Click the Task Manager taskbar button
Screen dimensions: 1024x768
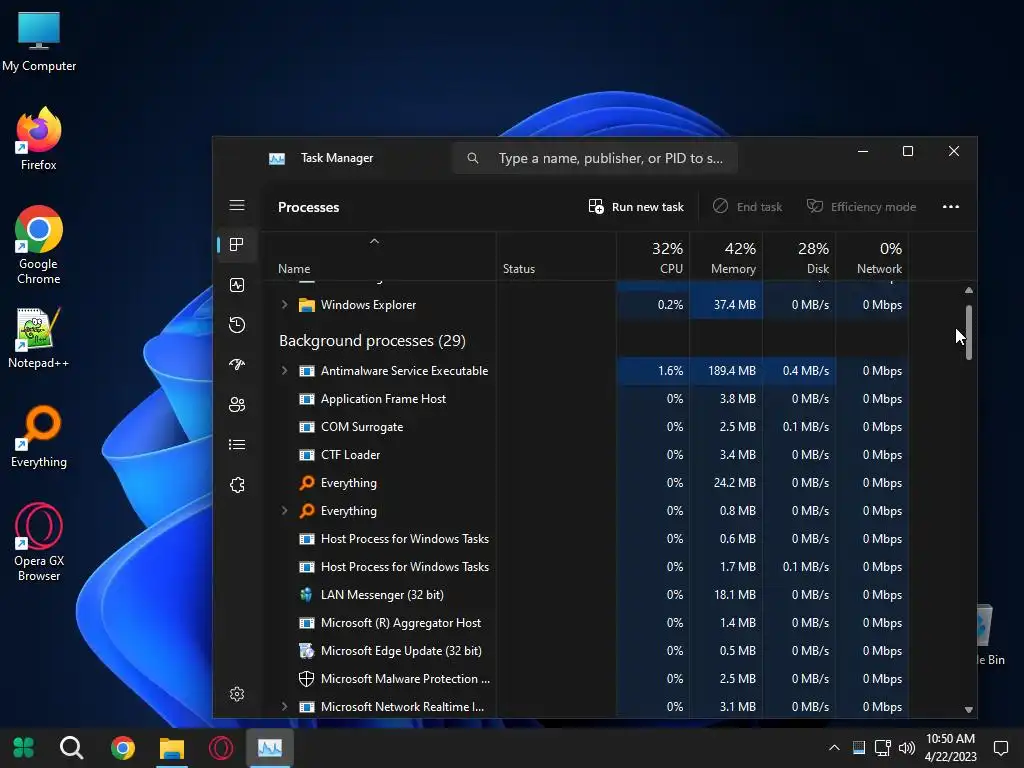coord(270,748)
